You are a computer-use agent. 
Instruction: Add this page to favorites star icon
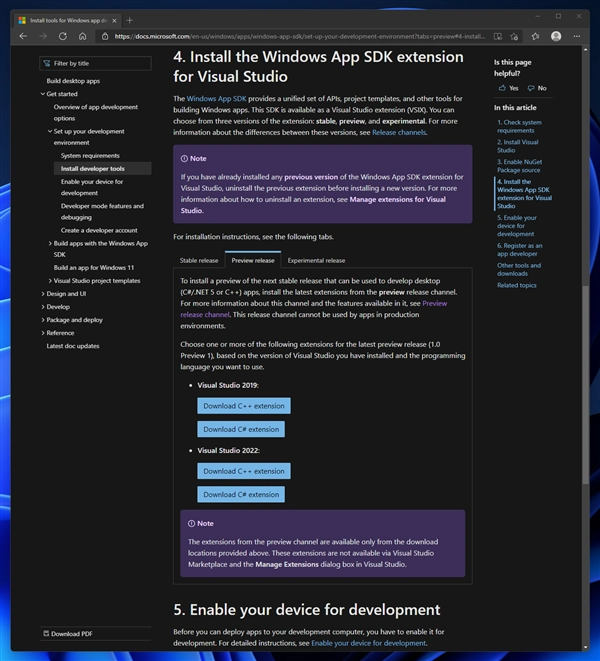[514, 37]
